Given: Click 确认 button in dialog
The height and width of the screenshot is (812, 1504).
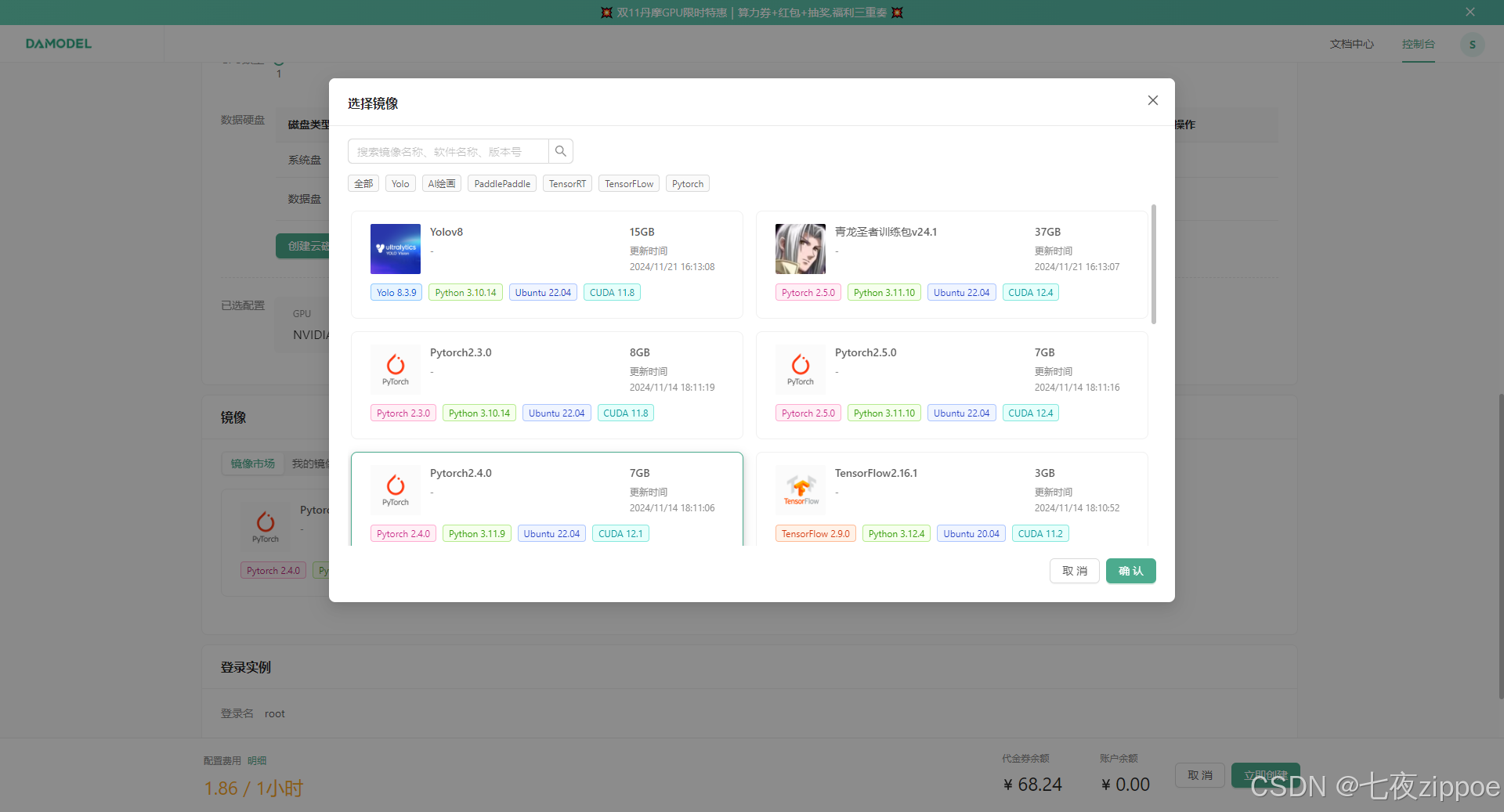Looking at the screenshot, I should 1131,571.
